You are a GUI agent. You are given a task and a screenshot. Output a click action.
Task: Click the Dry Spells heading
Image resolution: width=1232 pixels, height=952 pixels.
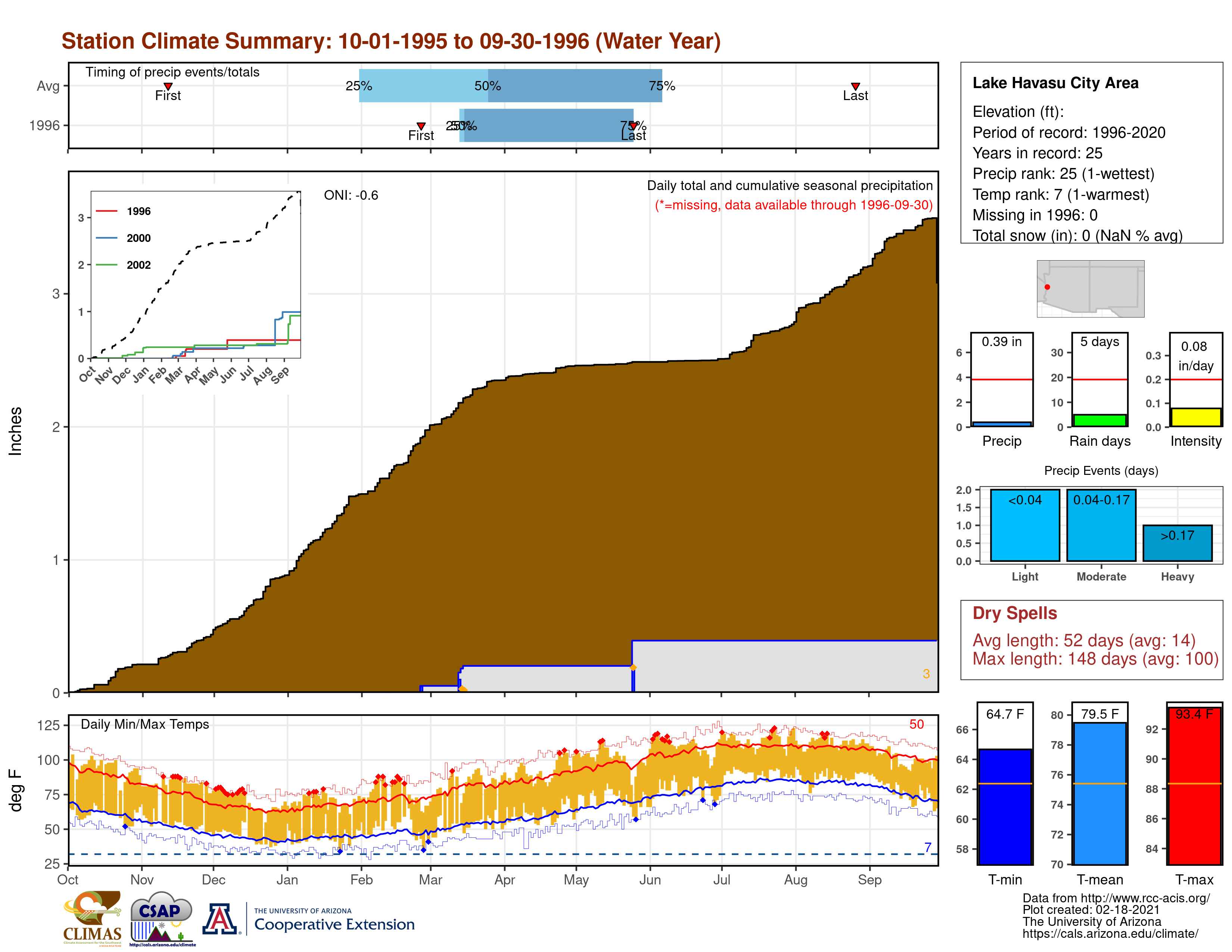coord(1014,613)
